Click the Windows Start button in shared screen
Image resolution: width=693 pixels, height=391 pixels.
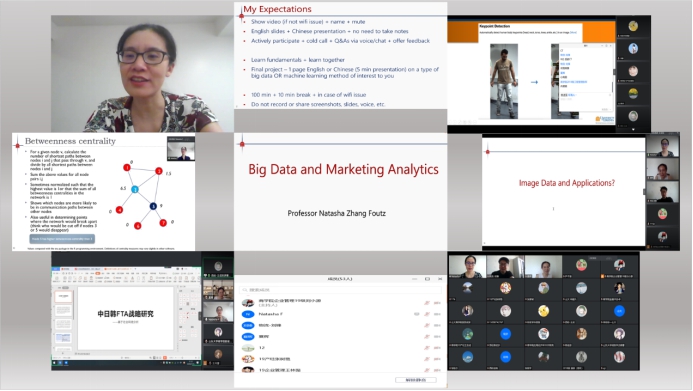pyautogui.click(x=55, y=363)
